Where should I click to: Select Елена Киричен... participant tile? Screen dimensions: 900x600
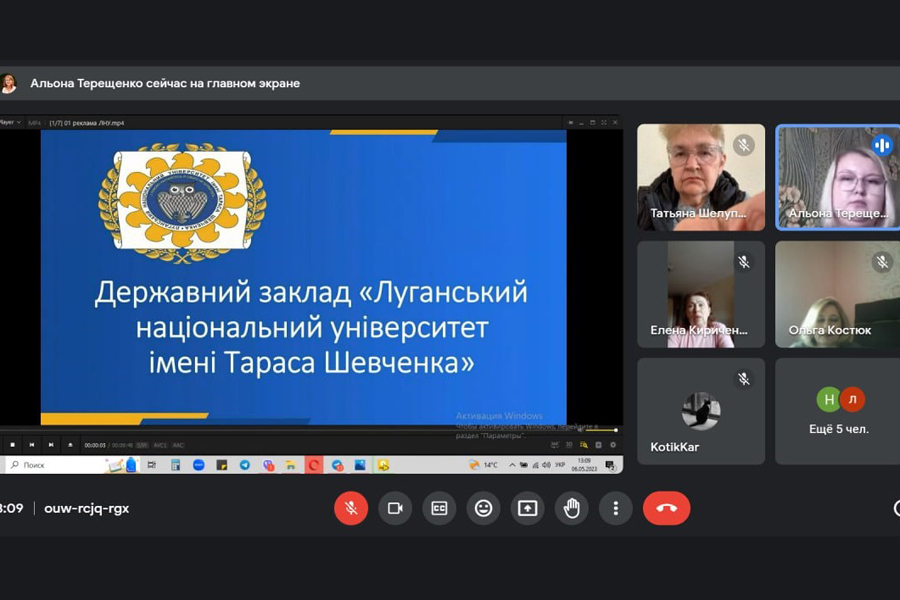pos(701,294)
